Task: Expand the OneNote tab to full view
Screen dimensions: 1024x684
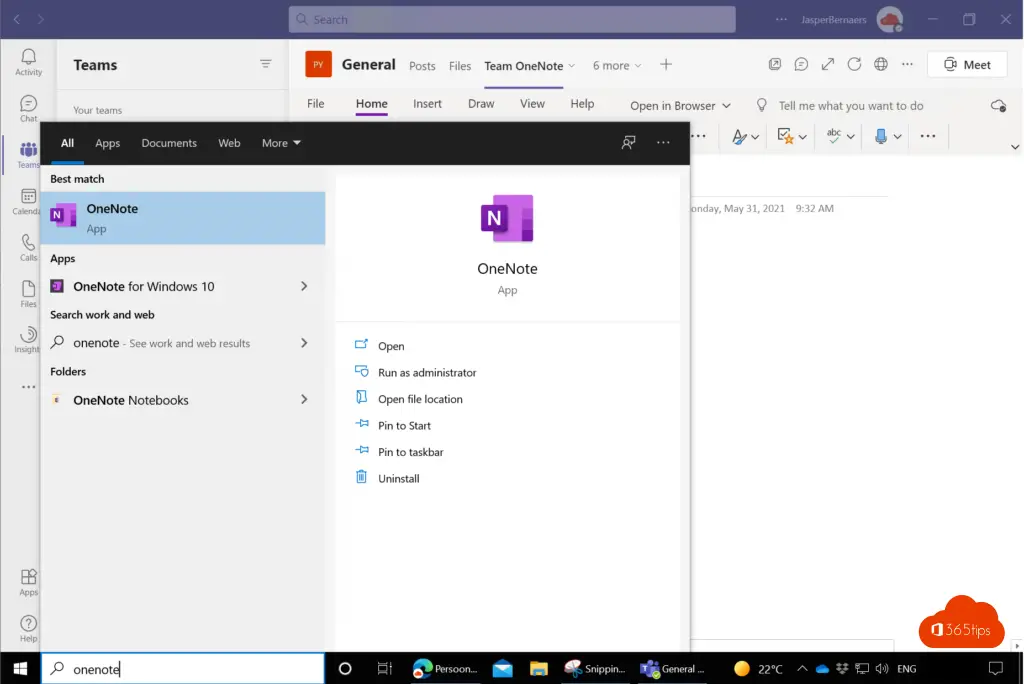Action: [827, 64]
